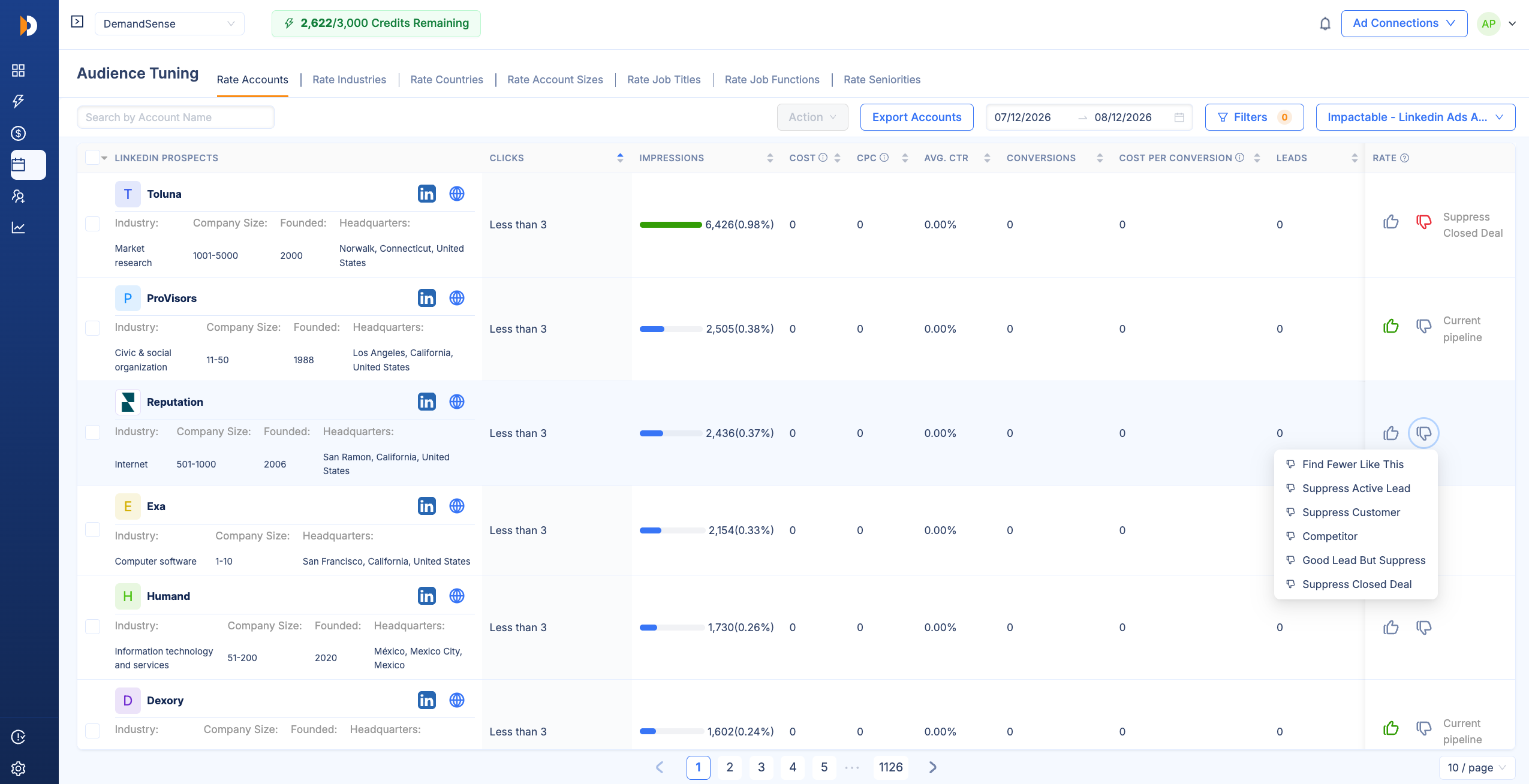Switch to the Rate Industries tab
This screenshot has width=1529, height=784.
click(349, 80)
